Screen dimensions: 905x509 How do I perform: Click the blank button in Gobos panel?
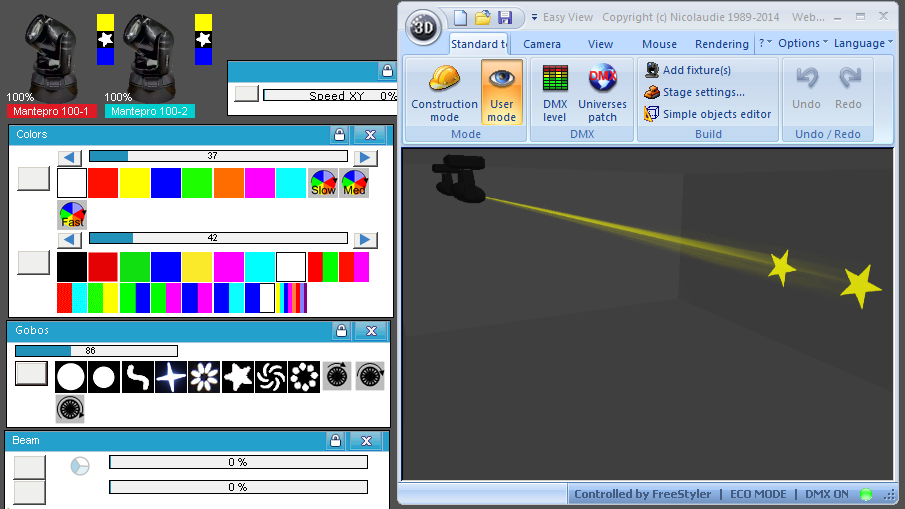[x=31, y=373]
